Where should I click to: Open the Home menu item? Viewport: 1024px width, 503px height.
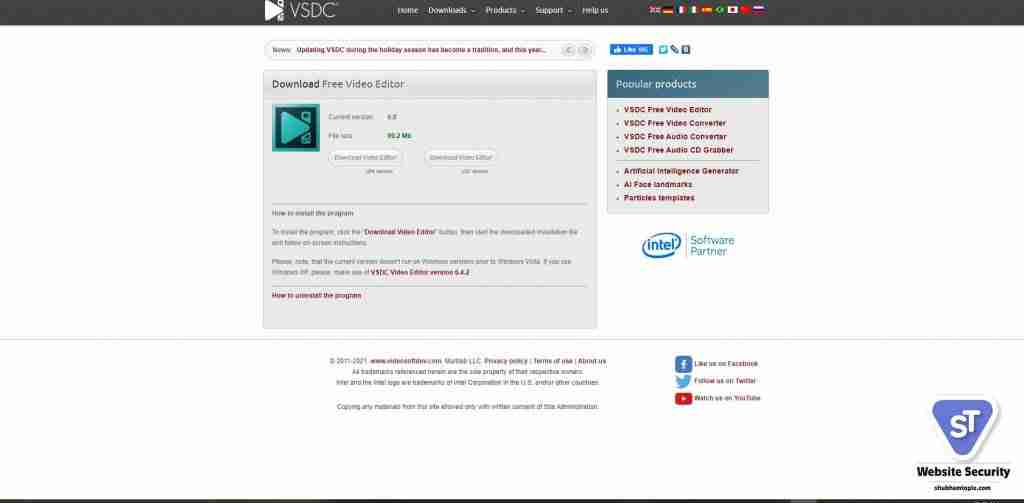click(408, 10)
